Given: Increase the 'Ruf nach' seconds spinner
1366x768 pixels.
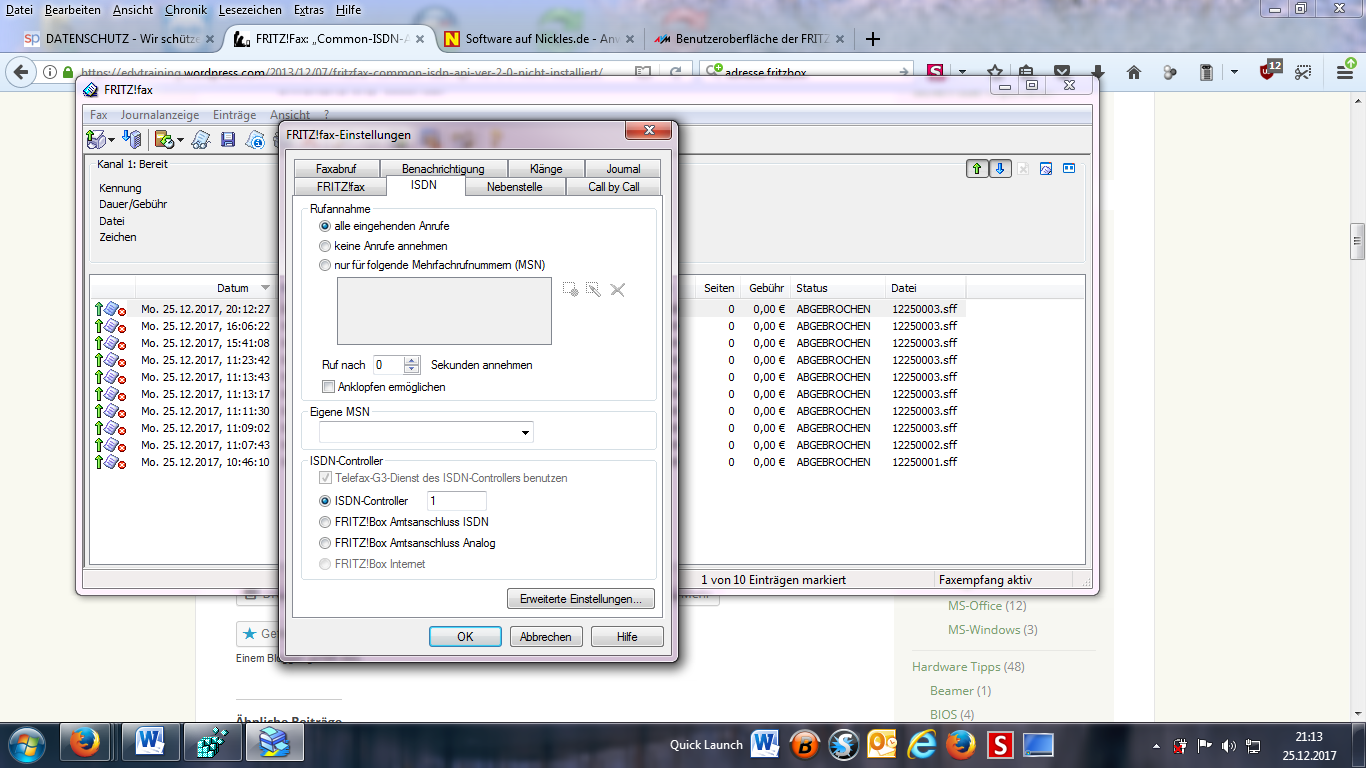Looking at the screenshot, I should tap(412, 360).
